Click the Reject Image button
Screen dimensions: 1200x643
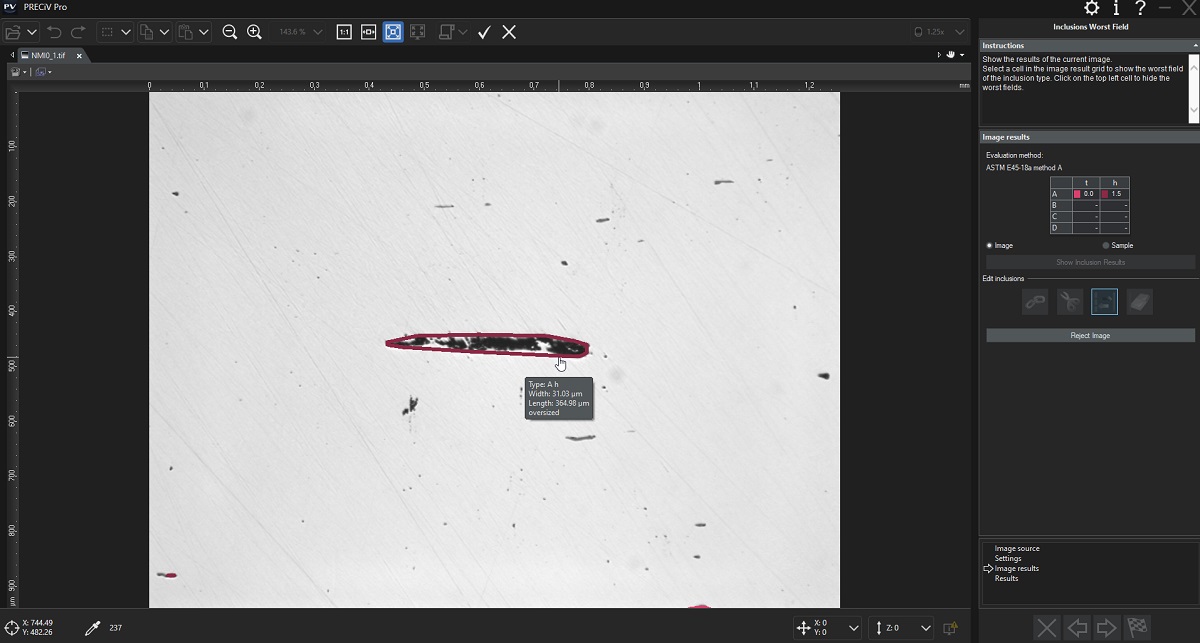[x=1090, y=336]
